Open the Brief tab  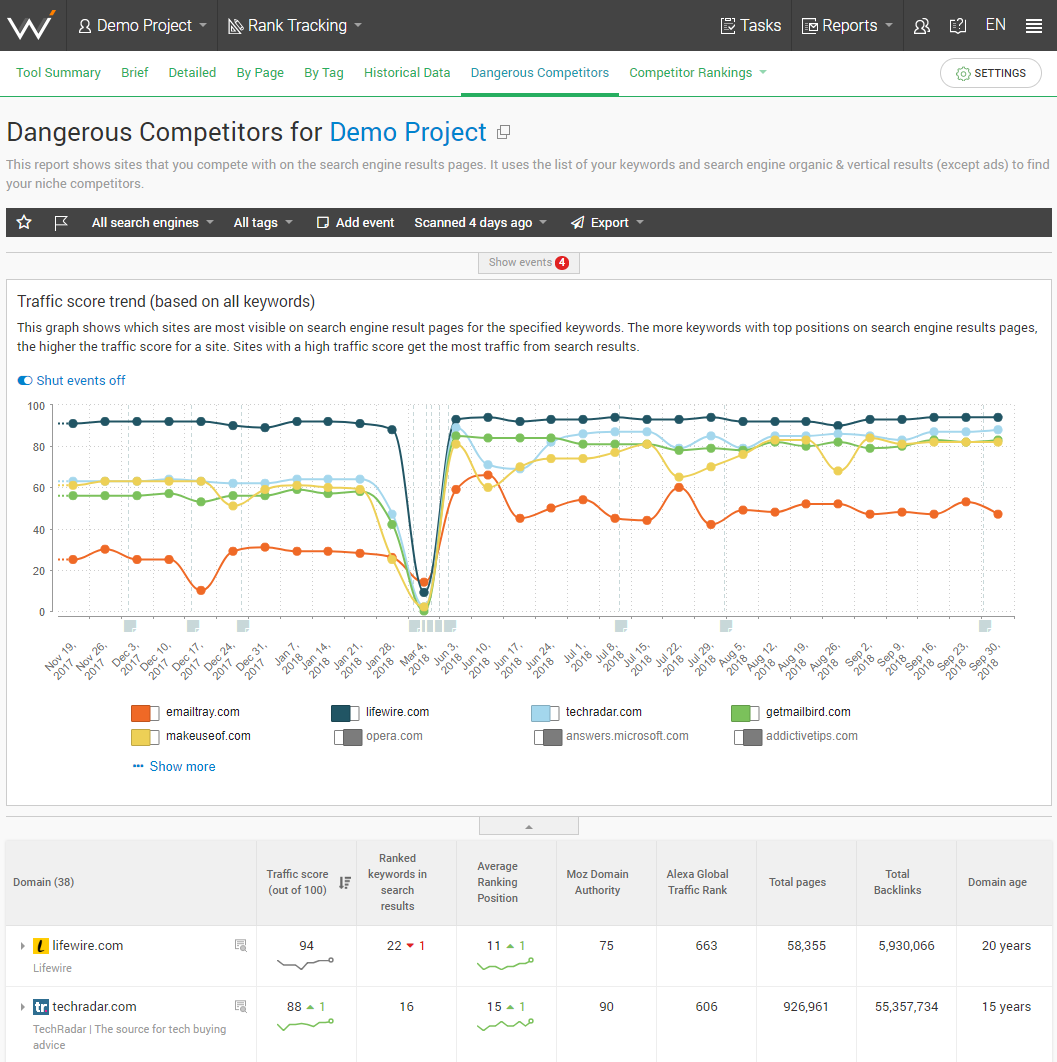pyautogui.click(x=135, y=72)
